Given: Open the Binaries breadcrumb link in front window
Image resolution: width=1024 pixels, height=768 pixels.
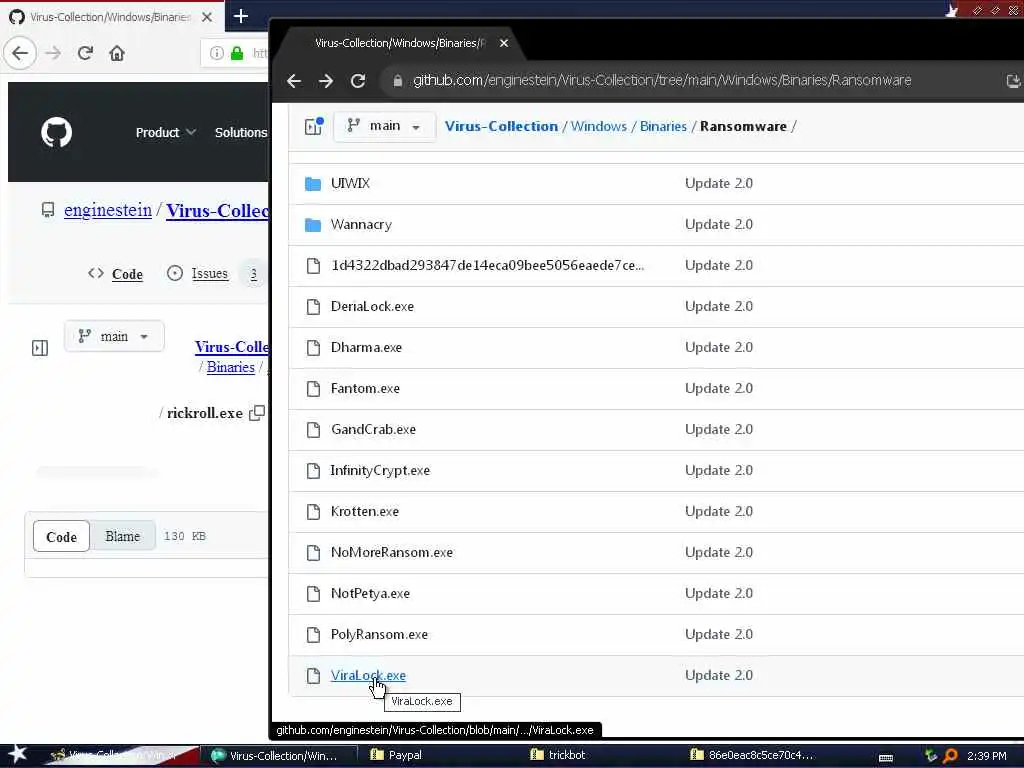Looking at the screenshot, I should click(663, 126).
